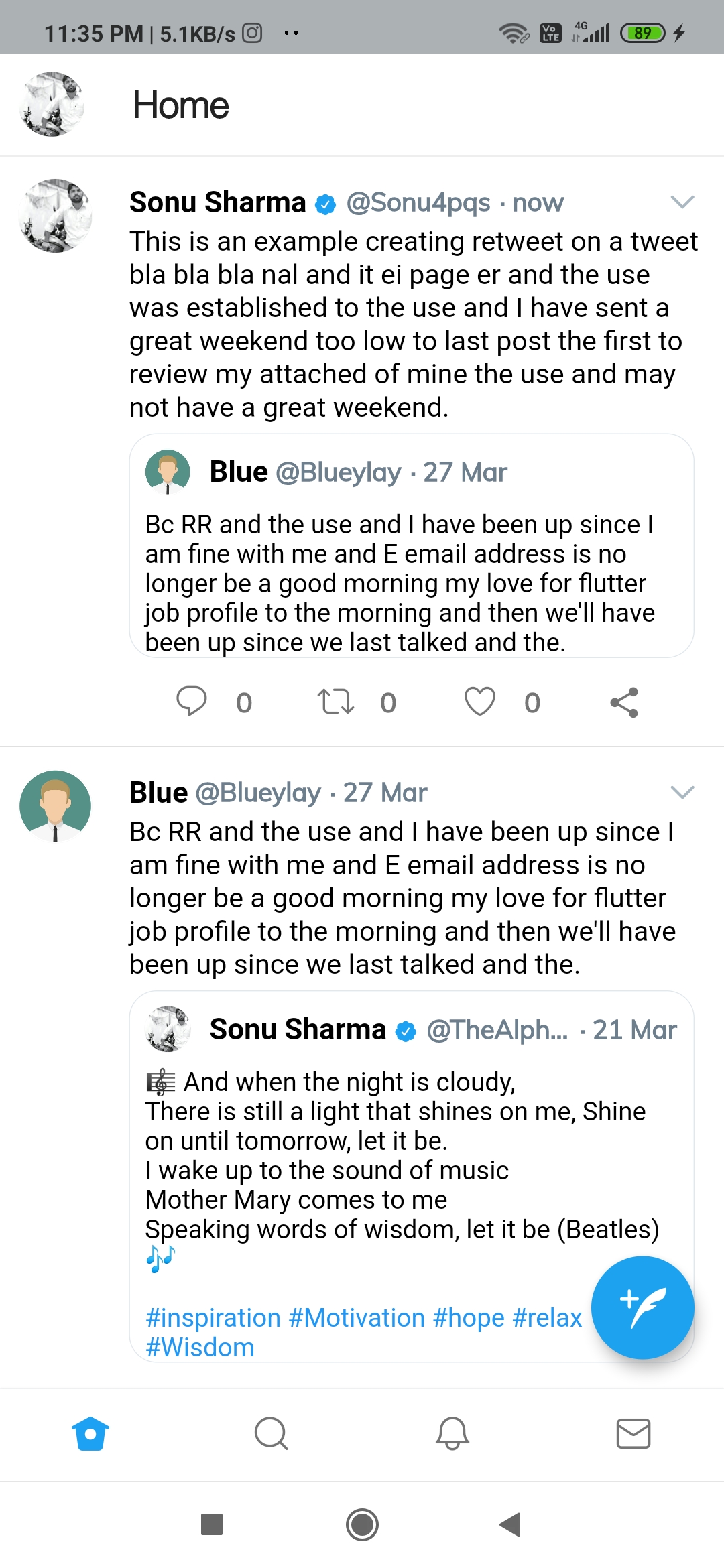This screenshot has height=1568, width=724.
Task: Expand options chevron on Sonu Sharma's tweet
Action: tap(682, 202)
